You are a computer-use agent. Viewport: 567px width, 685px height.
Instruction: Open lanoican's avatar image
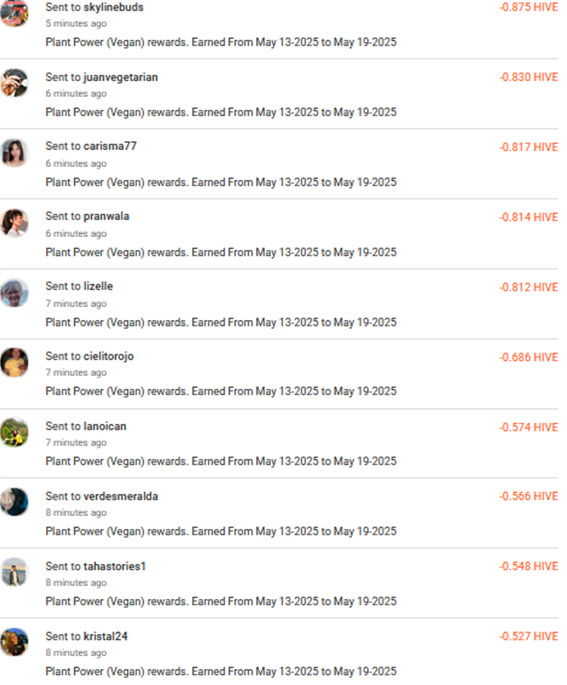point(14,432)
